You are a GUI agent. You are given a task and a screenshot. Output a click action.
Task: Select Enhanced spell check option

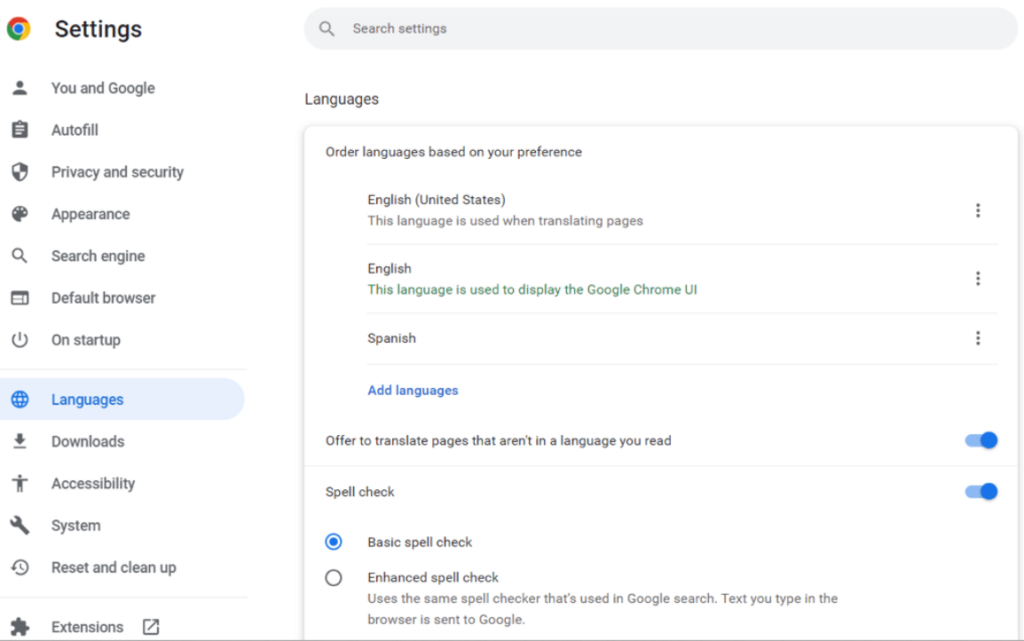pyautogui.click(x=334, y=578)
